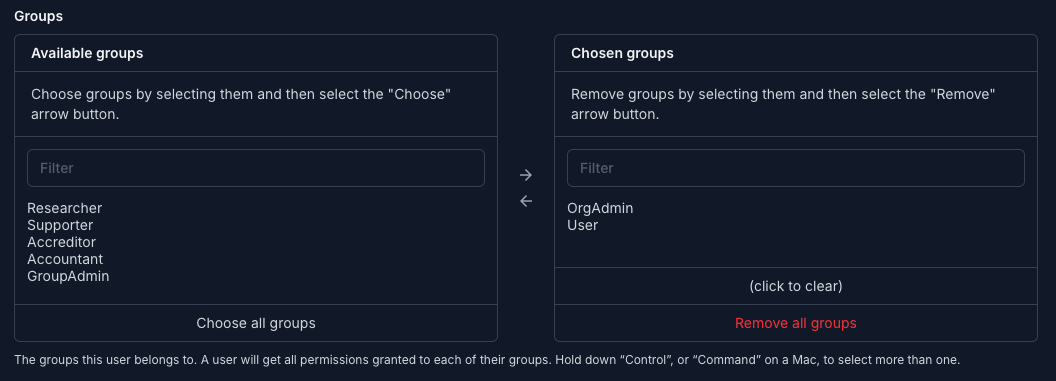Click the left-arrow Remove button
The width and height of the screenshot is (1056, 381).
pos(526,201)
